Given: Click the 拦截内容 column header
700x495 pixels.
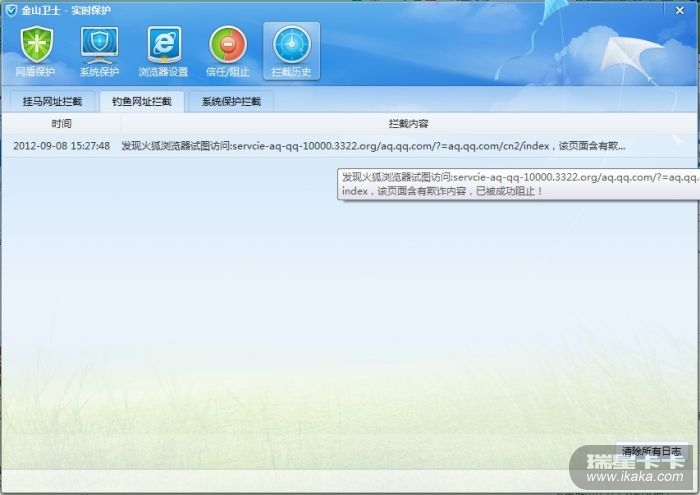Looking at the screenshot, I should 408,124.
